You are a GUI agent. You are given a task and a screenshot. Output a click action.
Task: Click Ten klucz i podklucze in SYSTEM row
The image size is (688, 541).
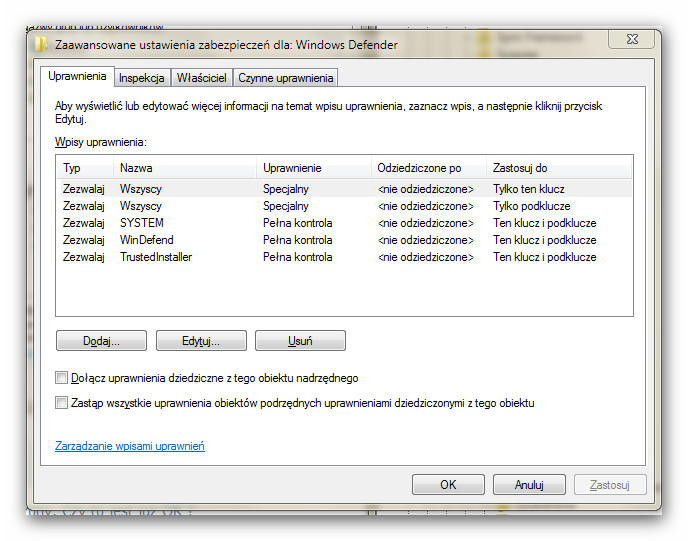point(545,223)
